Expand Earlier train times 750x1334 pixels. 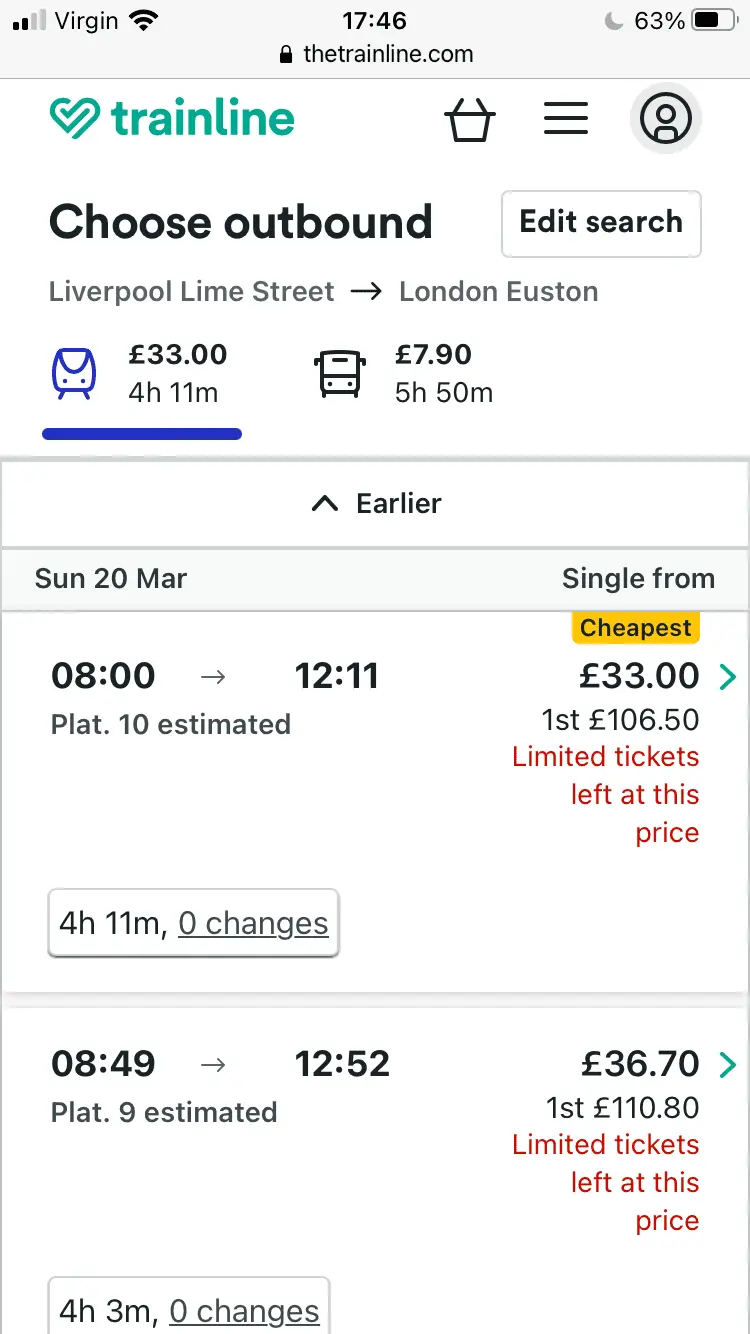coord(375,504)
